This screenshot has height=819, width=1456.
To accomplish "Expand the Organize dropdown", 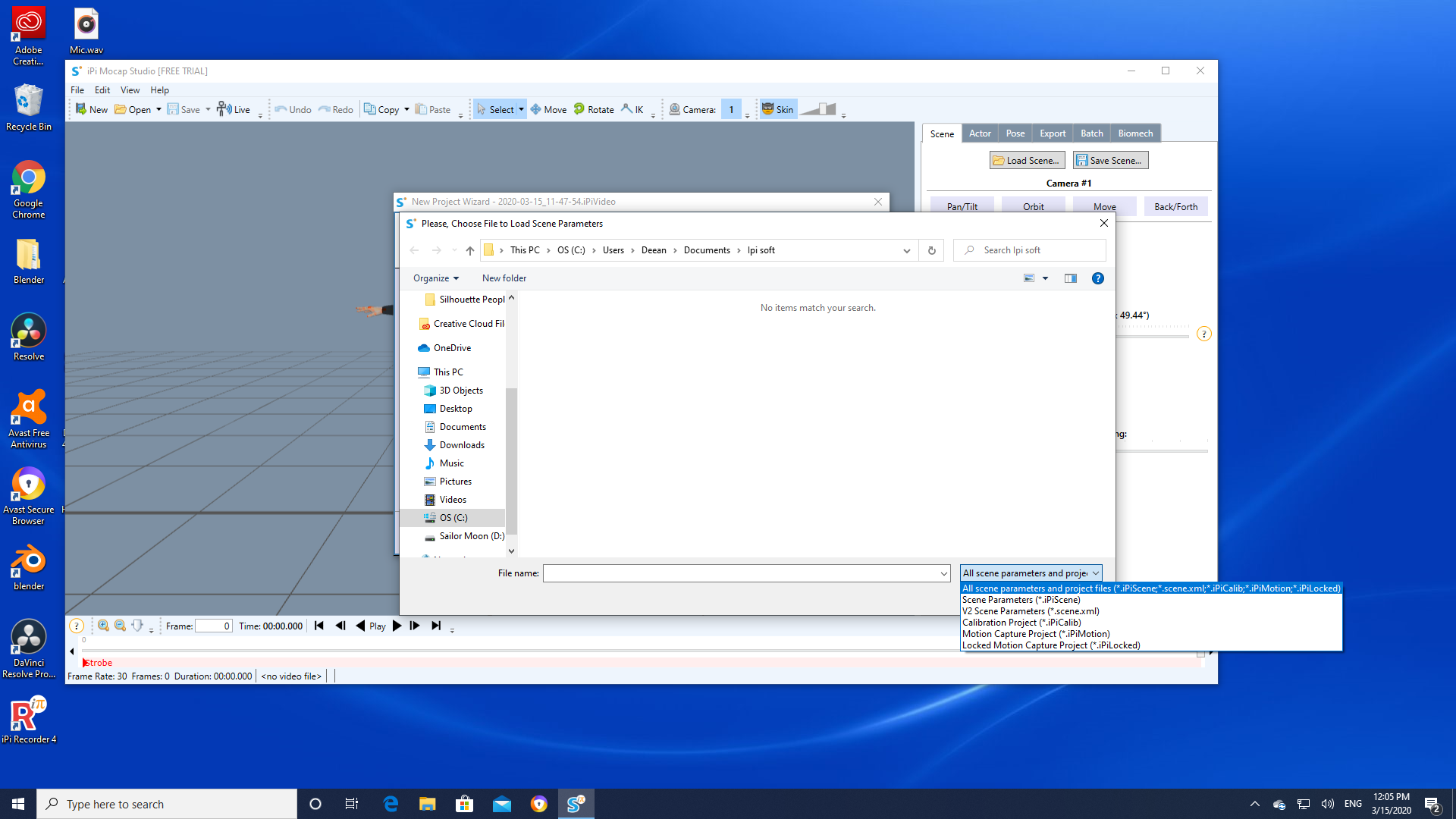I will pos(436,278).
